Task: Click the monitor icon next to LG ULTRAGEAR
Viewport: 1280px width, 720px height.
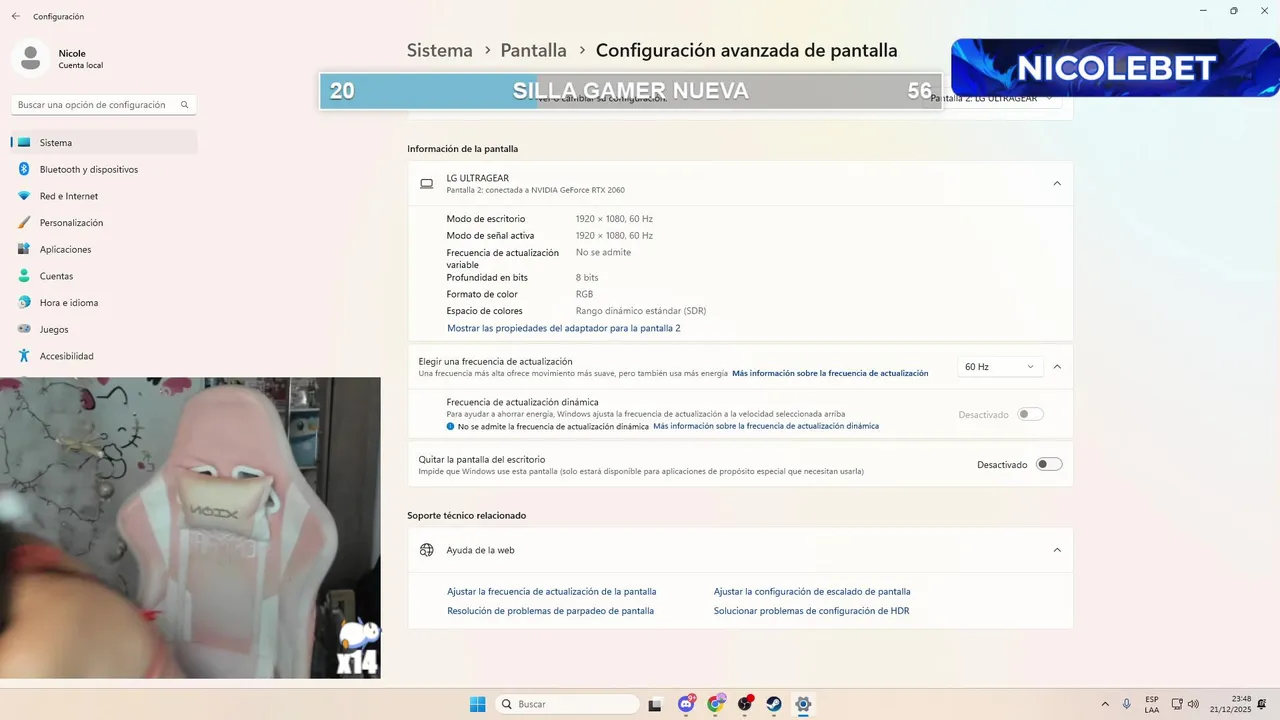Action: pyautogui.click(x=426, y=184)
